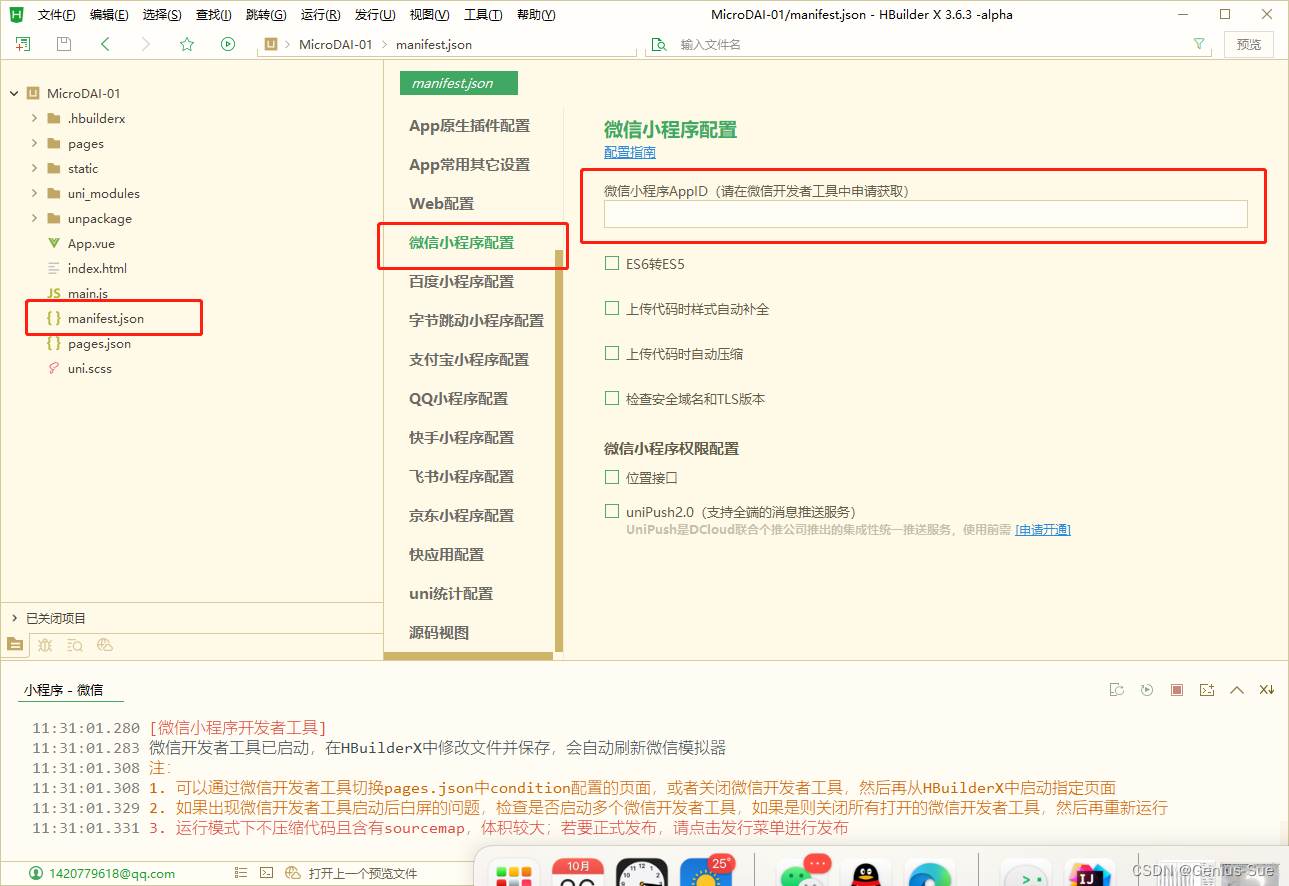
Task: Open the weather app dock icon
Action: pyautogui.click(x=706, y=873)
